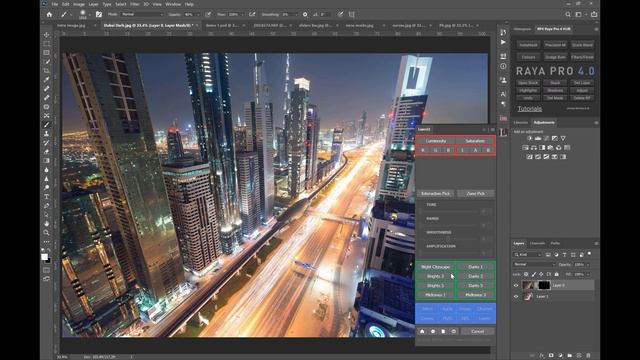The image size is (640, 360).
Task: Select the Rectangular Marquee tool
Action: tap(47, 44)
